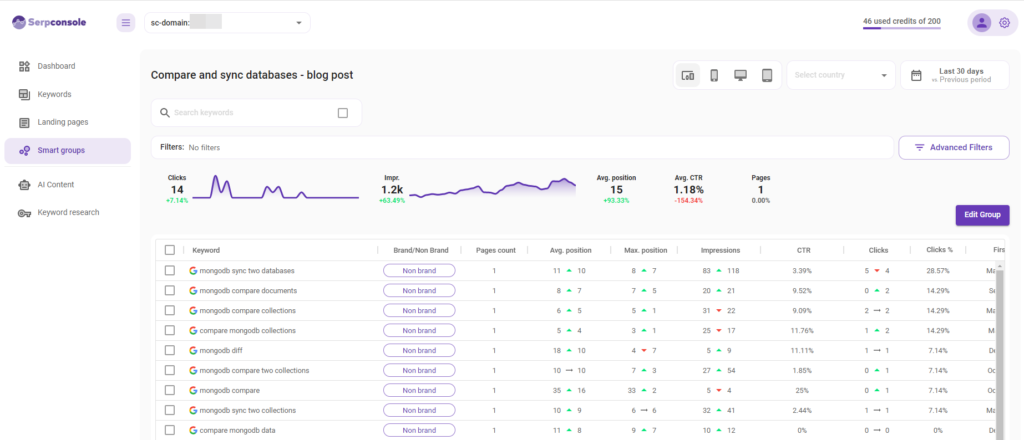Click the Avg. position summary value 15
This screenshot has height=440, width=1024.
coord(616,189)
